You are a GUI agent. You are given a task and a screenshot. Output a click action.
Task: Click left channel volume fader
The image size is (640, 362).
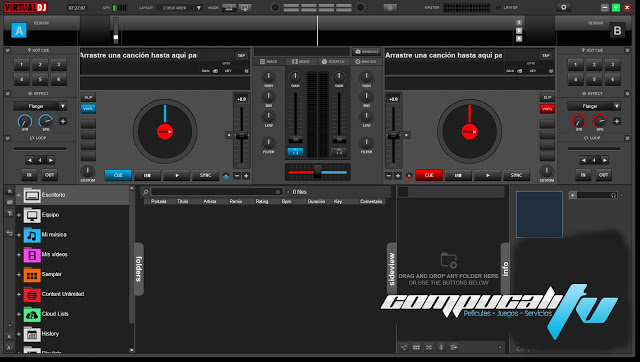point(296,139)
